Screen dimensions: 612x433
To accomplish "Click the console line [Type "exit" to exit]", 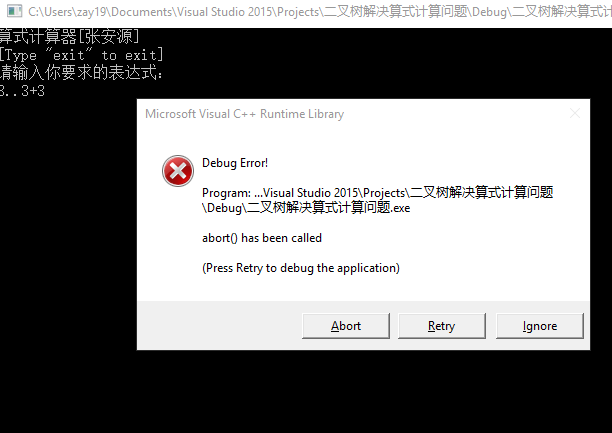I will (82, 55).
